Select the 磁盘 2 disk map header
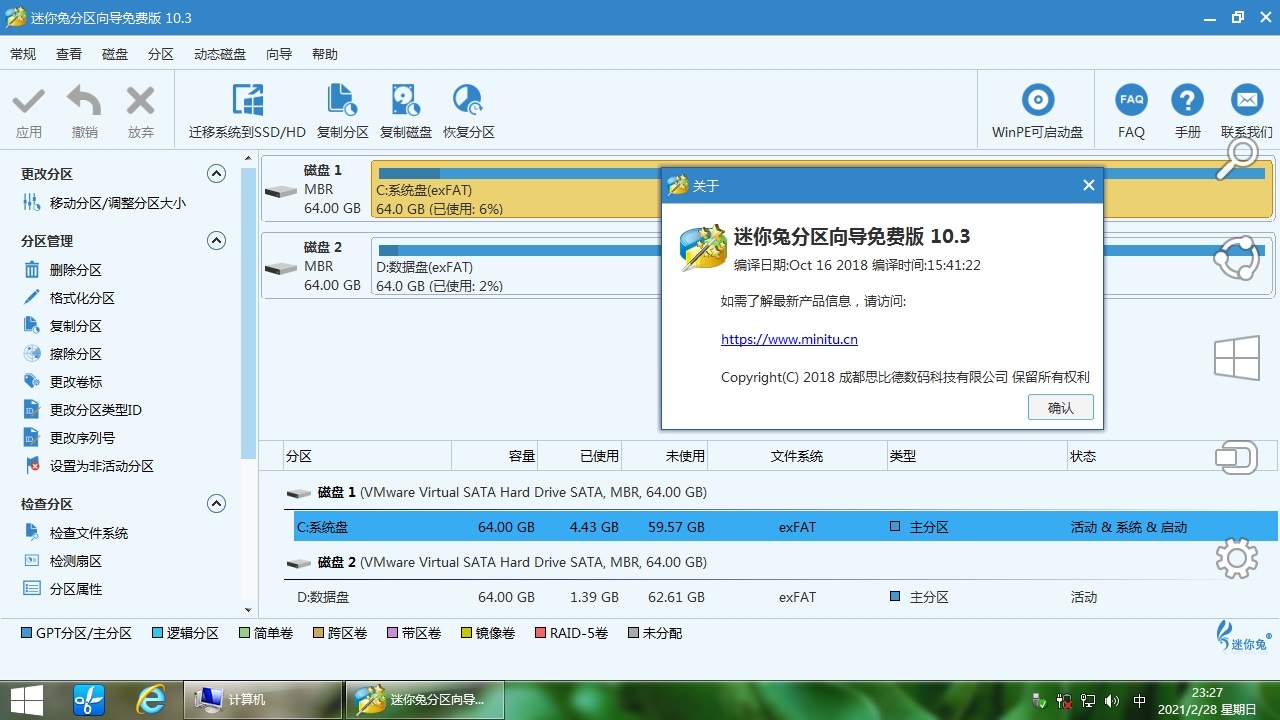The height and width of the screenshot is (720, 1280). click(x=314, y=266)
